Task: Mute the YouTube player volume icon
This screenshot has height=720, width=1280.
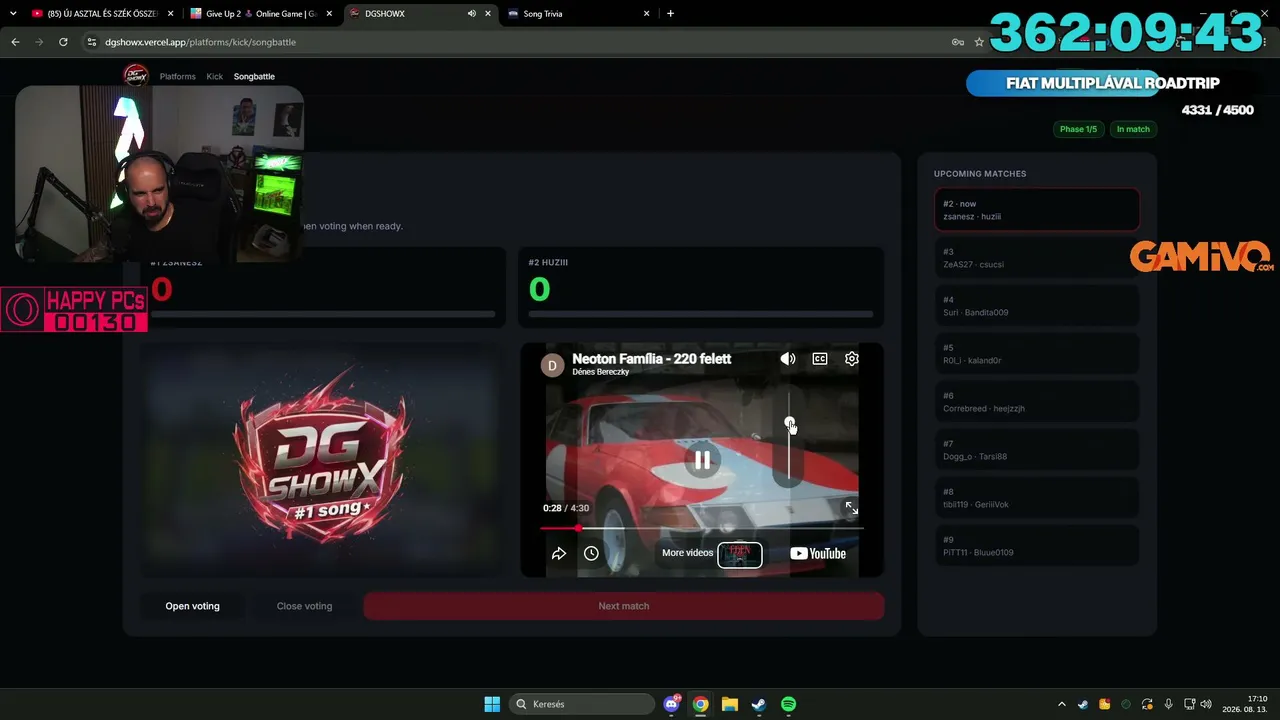Action: pyautogui.click(x=788, y=359)
